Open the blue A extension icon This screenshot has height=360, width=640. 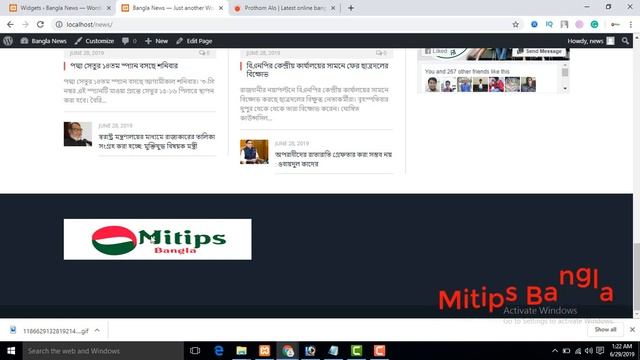[x=534, y=24]
